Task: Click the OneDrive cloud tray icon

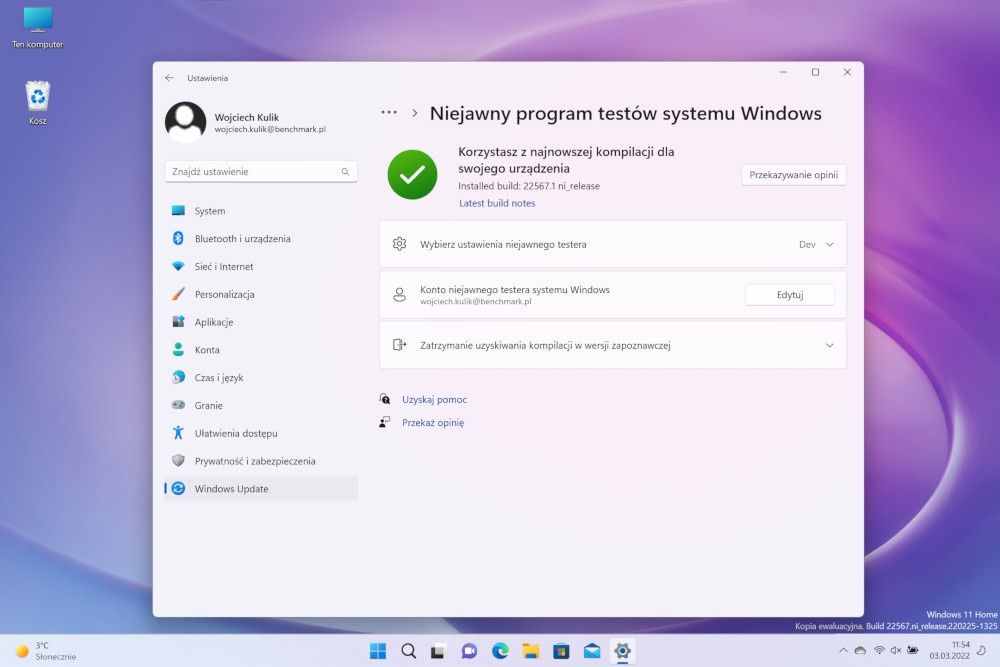Action: pos(860,650)
